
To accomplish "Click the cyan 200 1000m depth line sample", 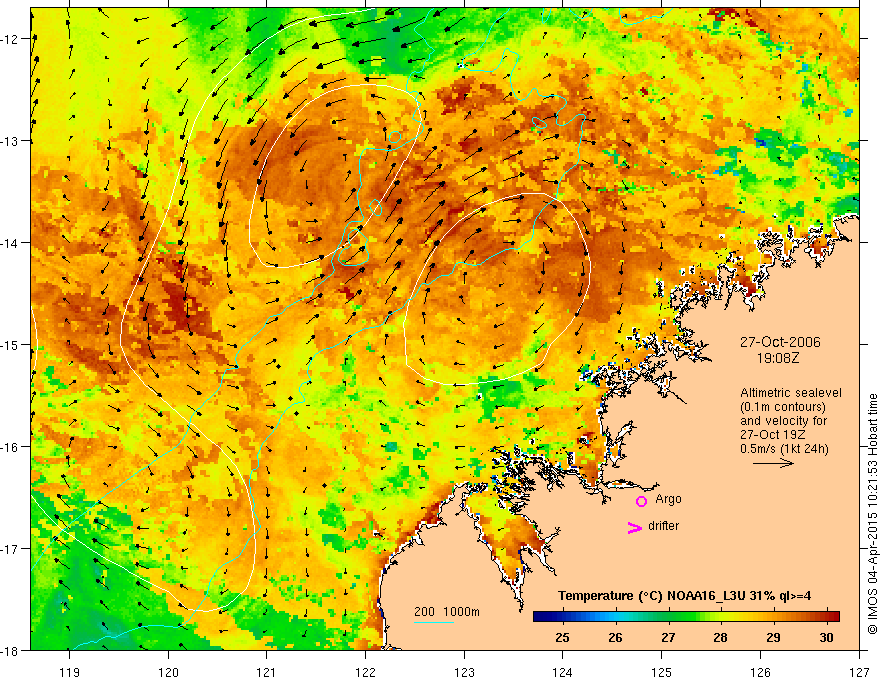I will tap(434, 622).
